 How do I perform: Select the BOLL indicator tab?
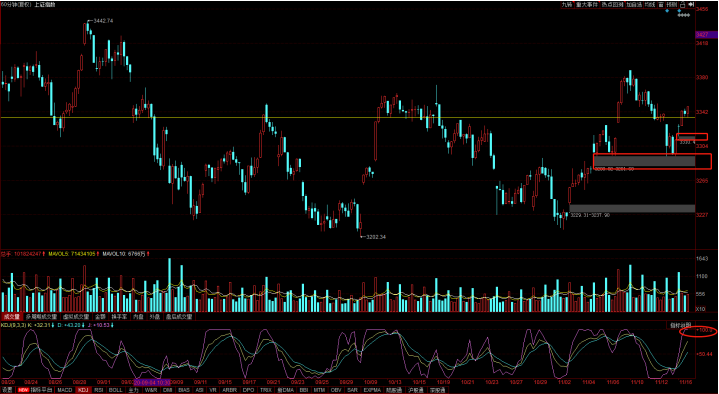116,390
